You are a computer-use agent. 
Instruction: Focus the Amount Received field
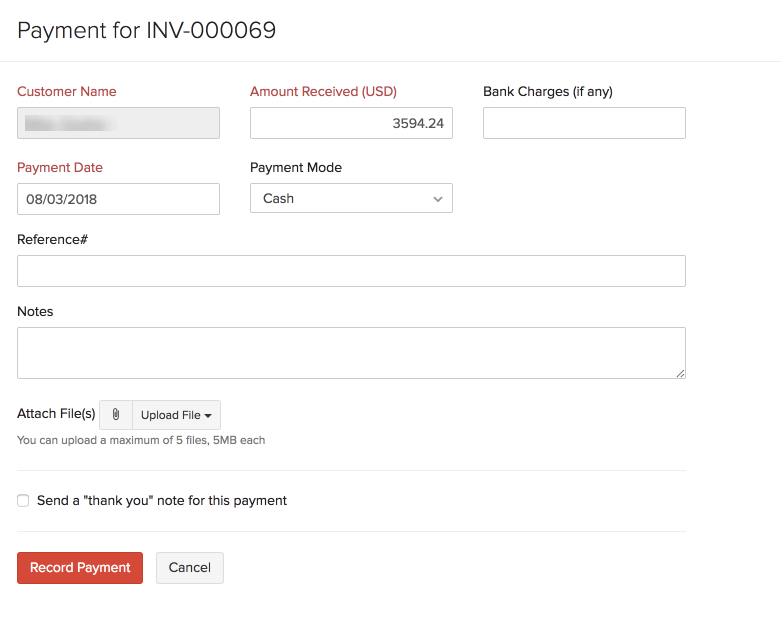coord(351,123)
